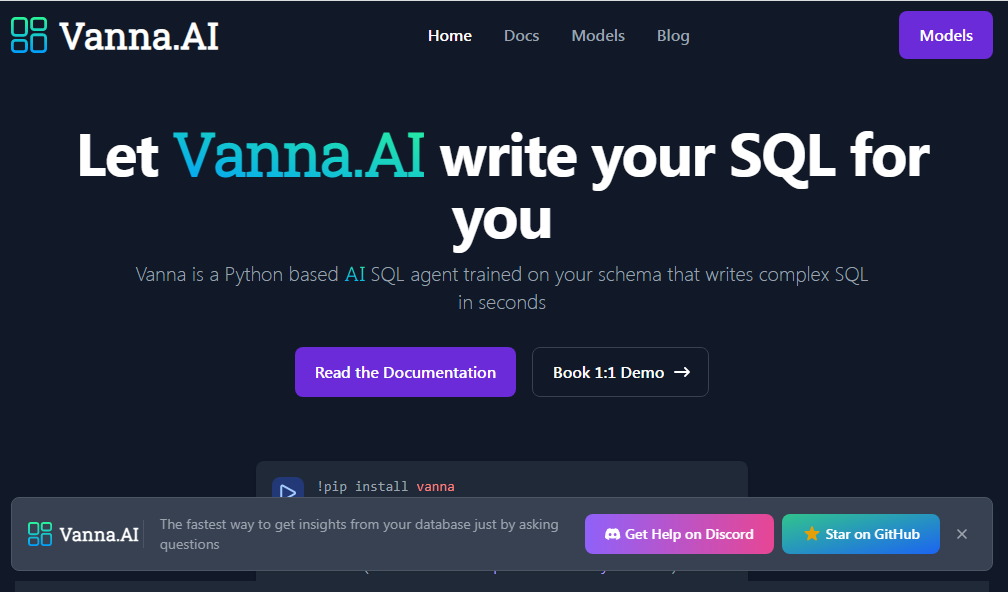
Task: Dismiss the bottom banner with X
Action: (962, 534)
